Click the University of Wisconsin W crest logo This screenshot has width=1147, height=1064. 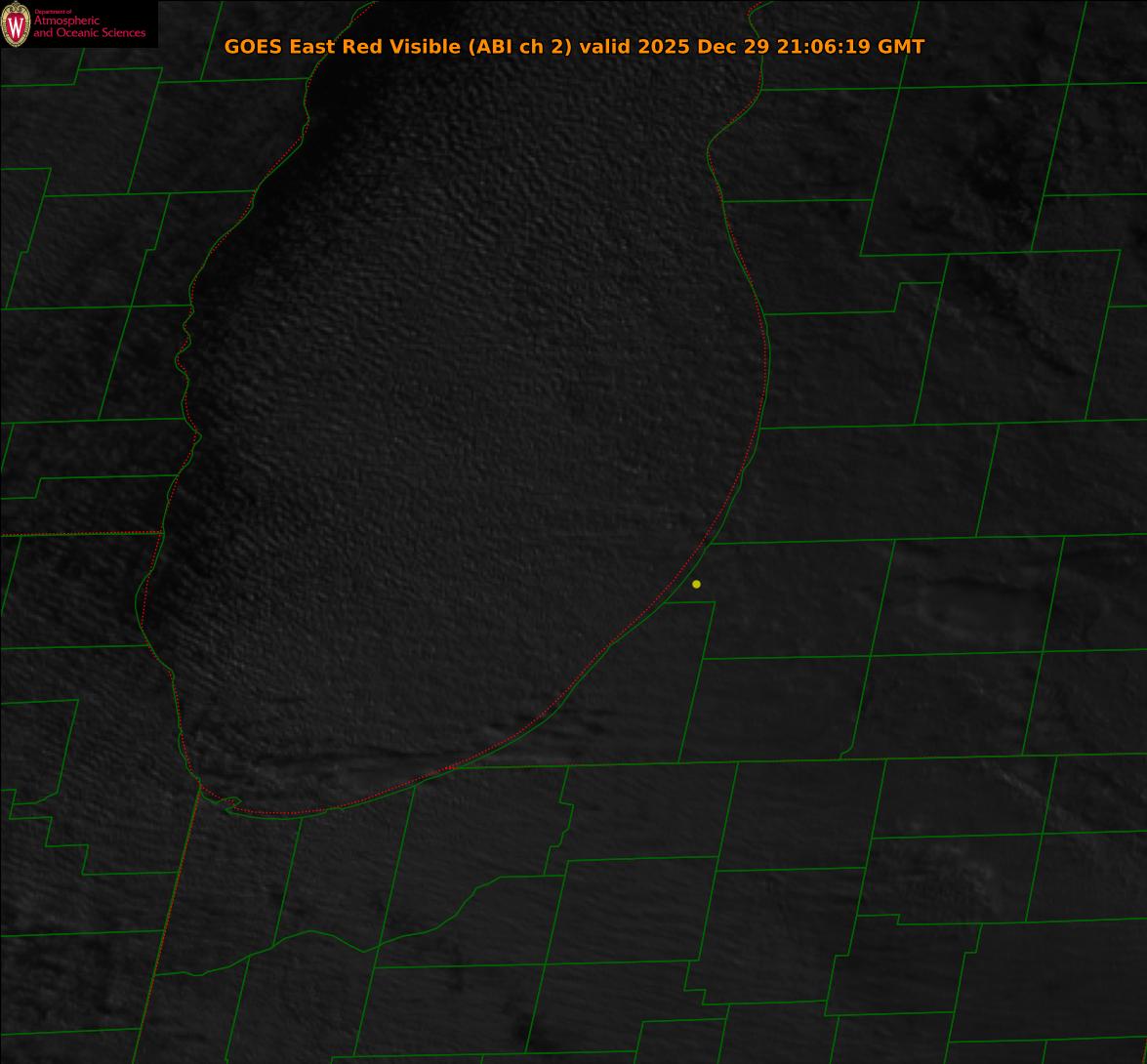[x=16, y=24]
